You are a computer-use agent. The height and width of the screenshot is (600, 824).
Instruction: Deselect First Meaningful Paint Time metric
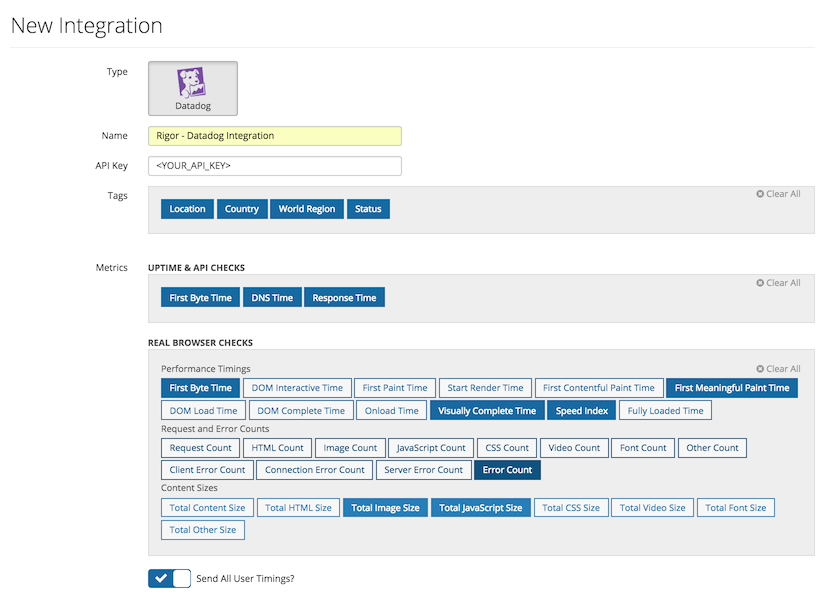732,388
